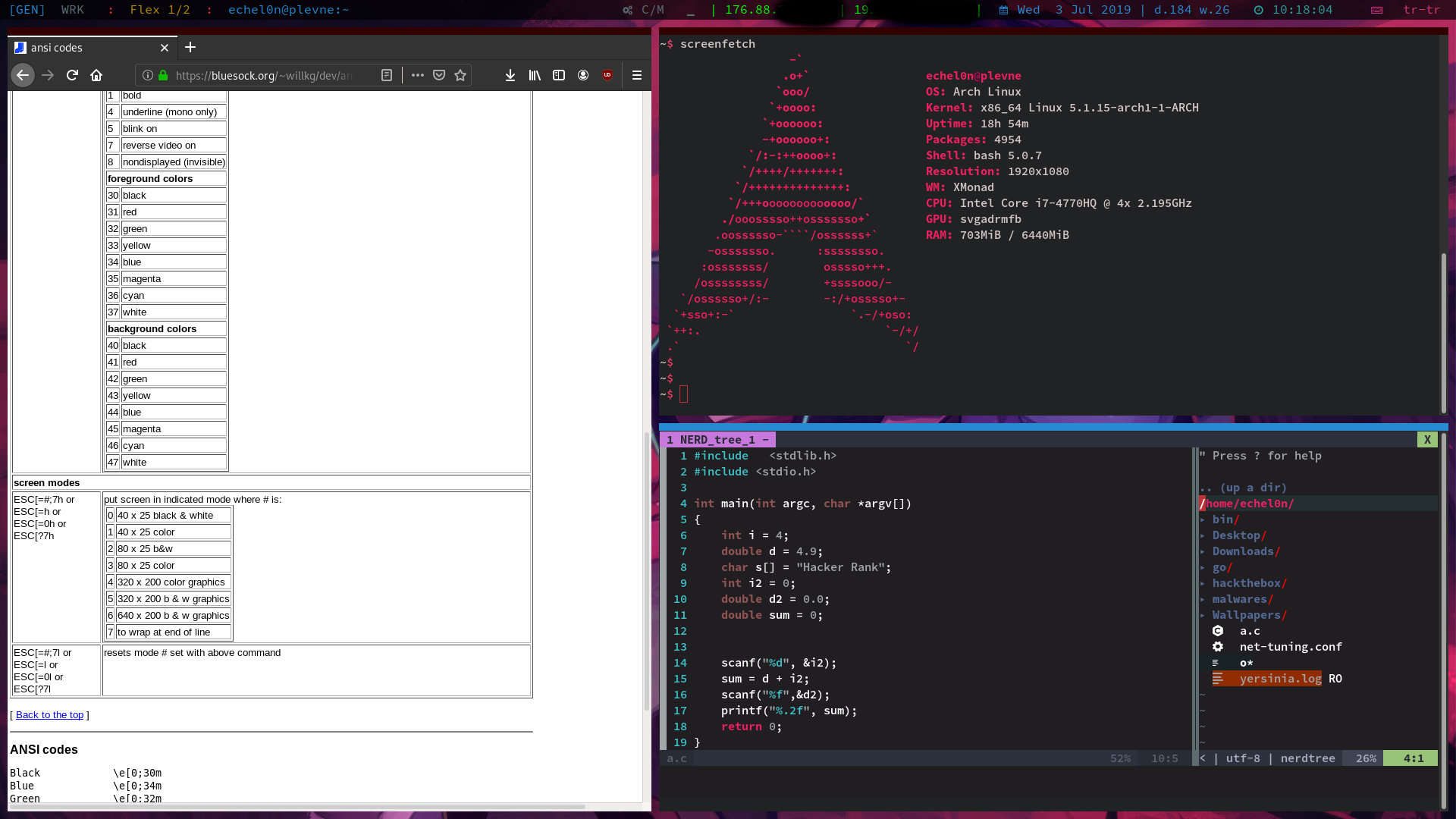Bookmark this page with the star icon
Screen dimensions: 1456x819
tap(460, 75)
